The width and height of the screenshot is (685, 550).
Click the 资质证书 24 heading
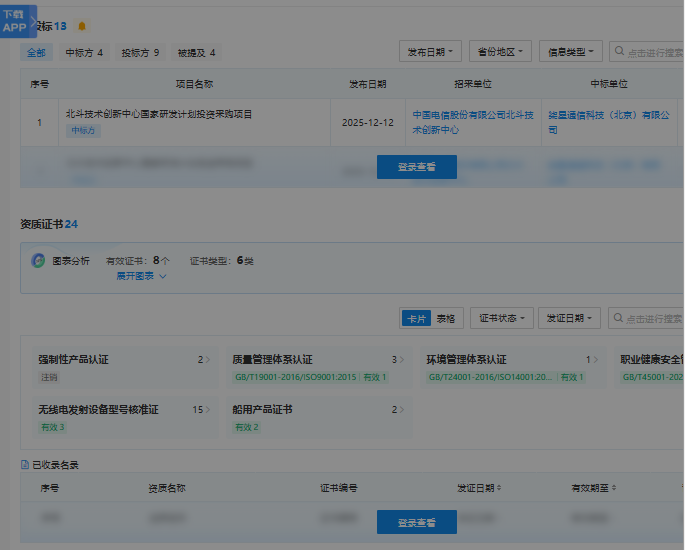(x=49, y=224)
